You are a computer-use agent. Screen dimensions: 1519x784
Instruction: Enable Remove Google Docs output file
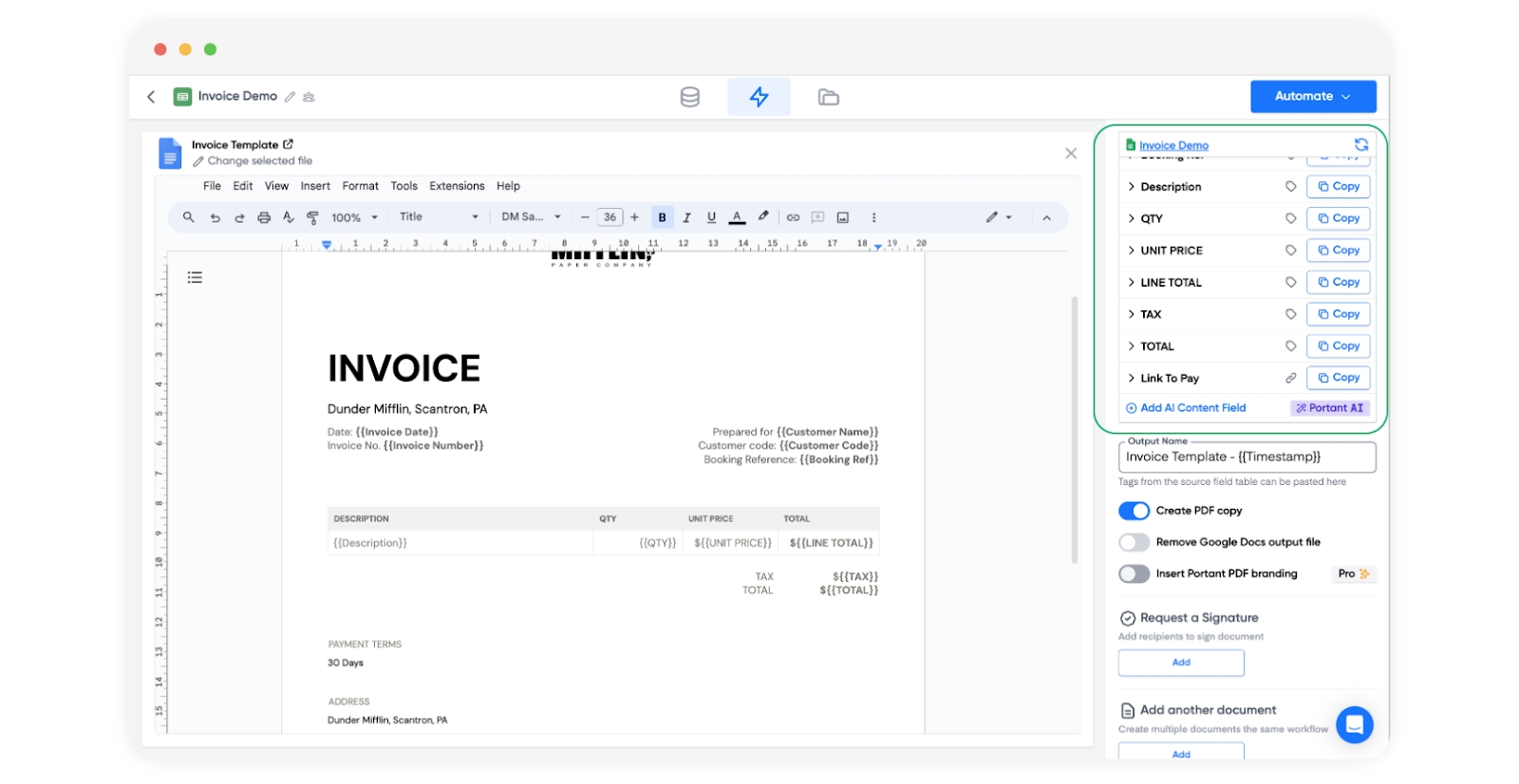1134,542
